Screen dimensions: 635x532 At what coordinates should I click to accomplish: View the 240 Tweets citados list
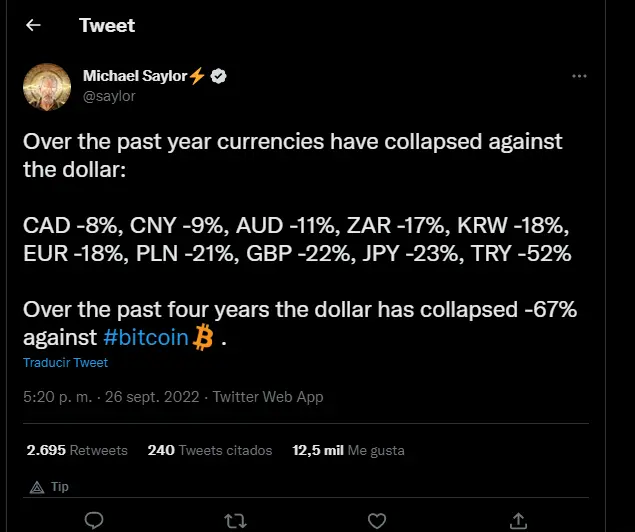pyautogui.click(x=210, y=450)
